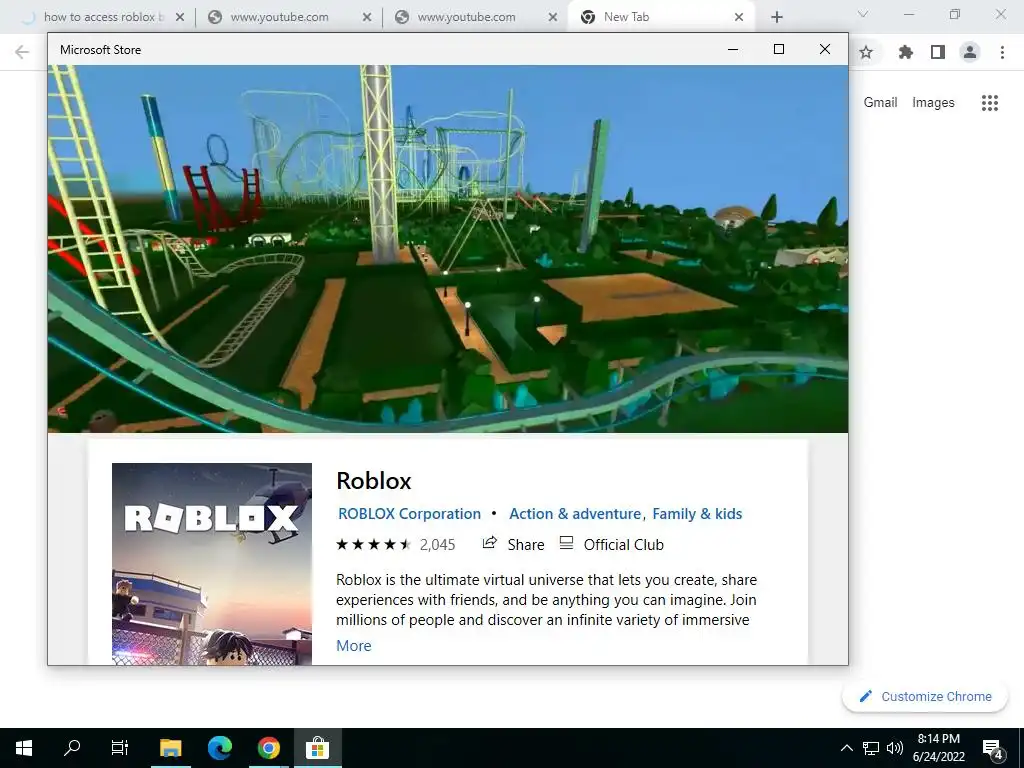The height and width of the screenshot is (768, 1024).
Task: Minimize the Chrome window
Action: click(x=908, y=14)
